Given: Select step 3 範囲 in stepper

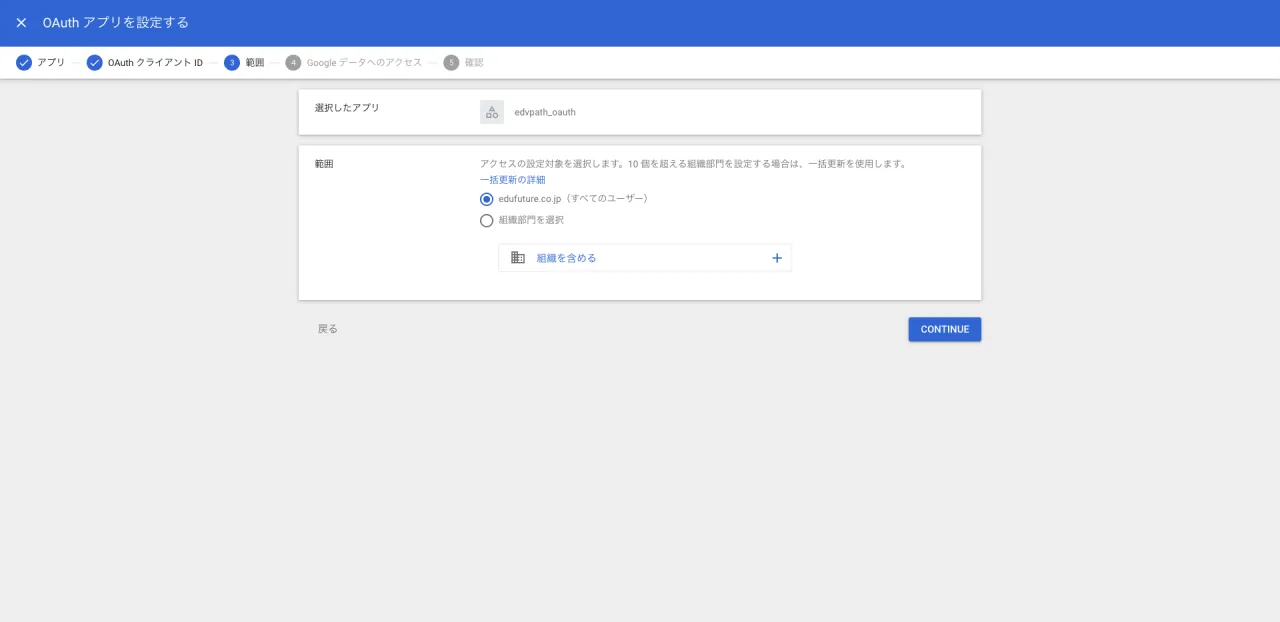Looking at the screenshot, I should 245,62.
